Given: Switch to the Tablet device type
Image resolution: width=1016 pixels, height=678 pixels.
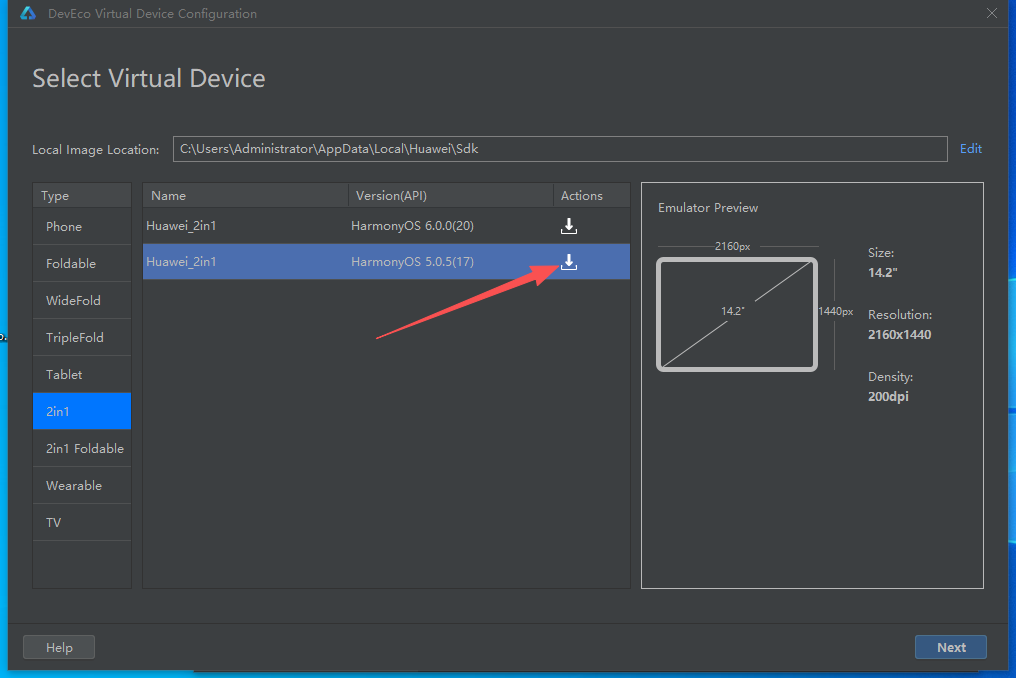Looking at the screenshot, I should [82, 374].
